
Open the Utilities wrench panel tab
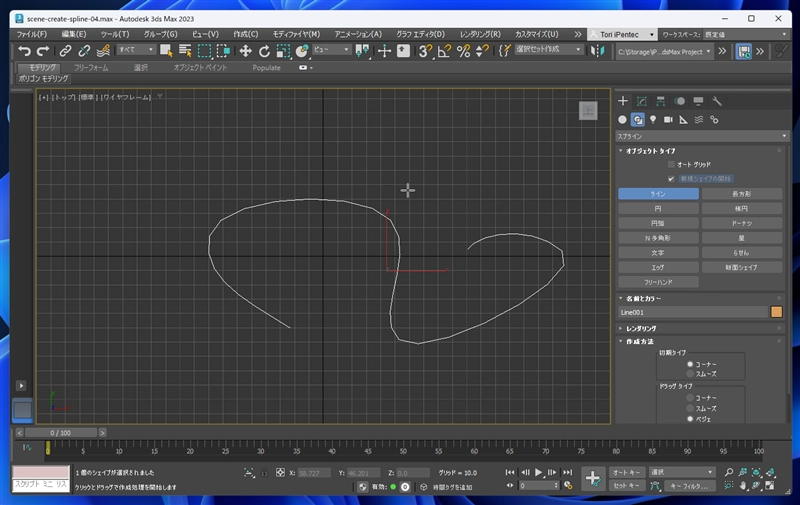click(x=717, y=101)
